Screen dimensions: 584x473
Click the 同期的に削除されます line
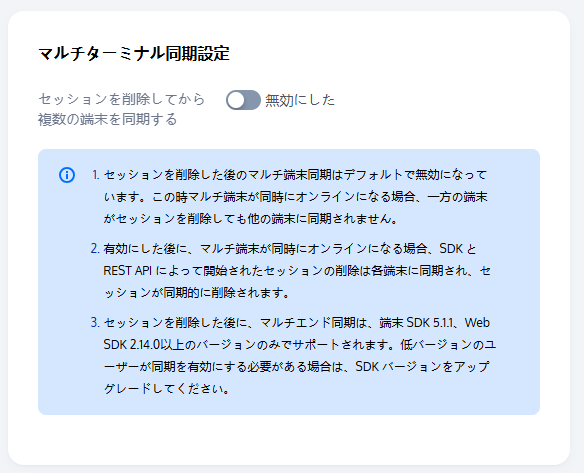[x=196, y=293]
